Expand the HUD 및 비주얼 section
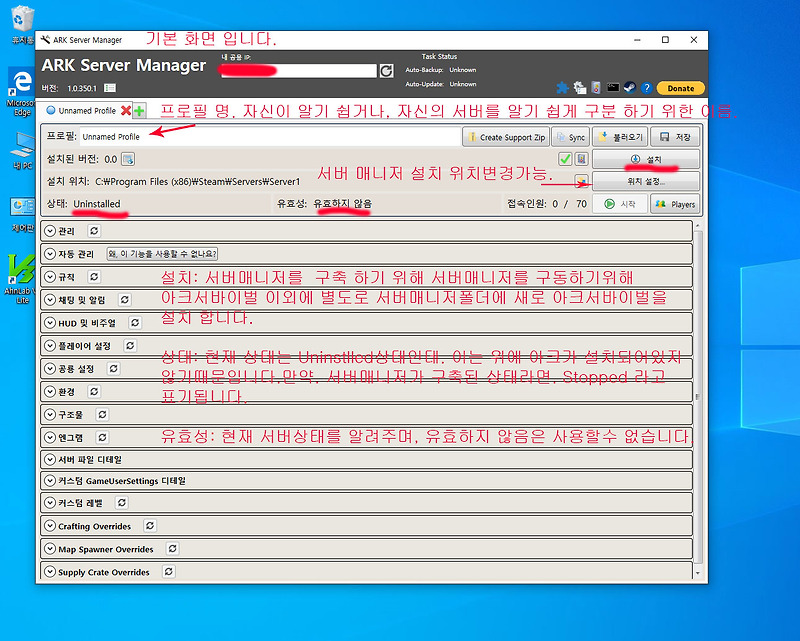This screenshot has height=641, width=800. tap(49, 323)
